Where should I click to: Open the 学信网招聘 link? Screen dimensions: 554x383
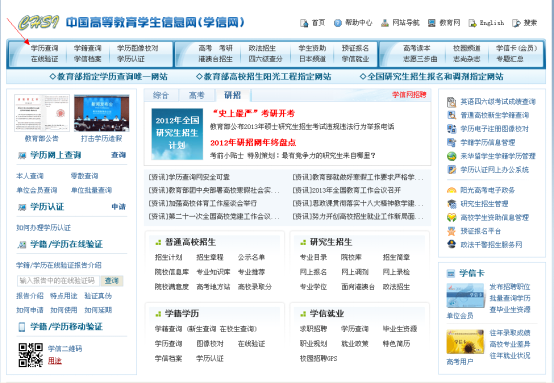(409, 95)
